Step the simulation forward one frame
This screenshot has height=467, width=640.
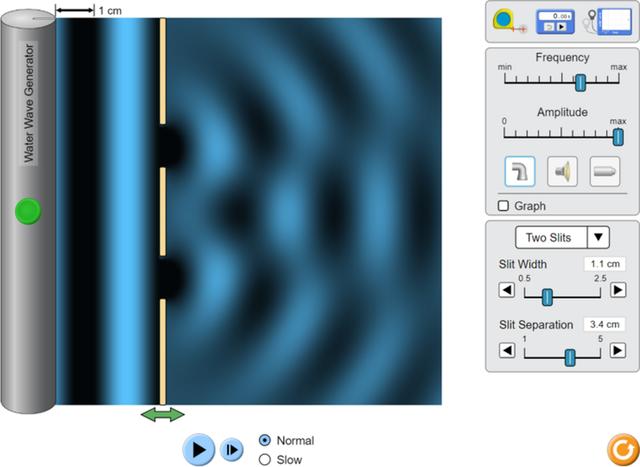point(231,450)
